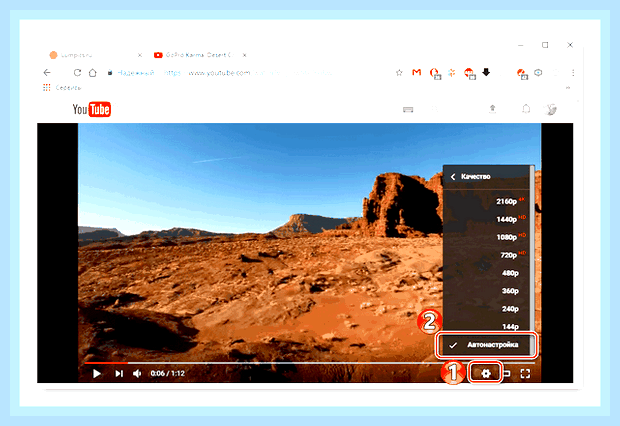Reload the page
The width and height of the screenshot is (620, 426).
tap(78, 72)
